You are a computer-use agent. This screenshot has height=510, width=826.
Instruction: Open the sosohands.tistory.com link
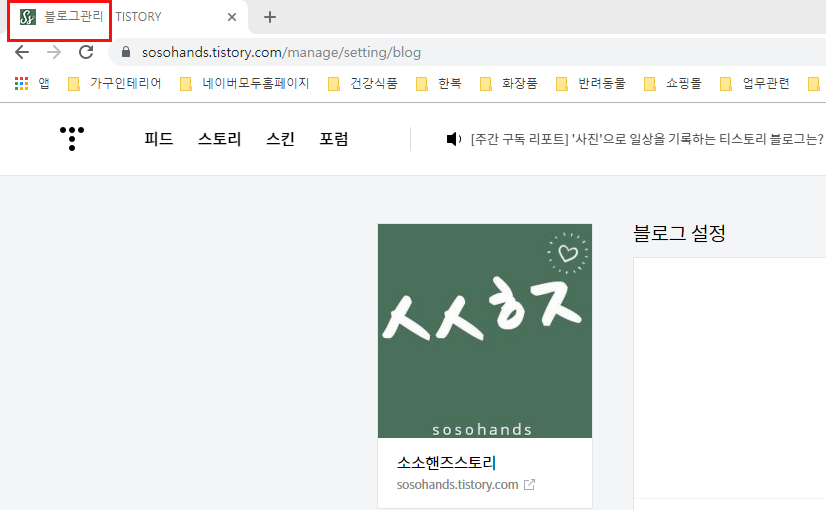[457, 485]
